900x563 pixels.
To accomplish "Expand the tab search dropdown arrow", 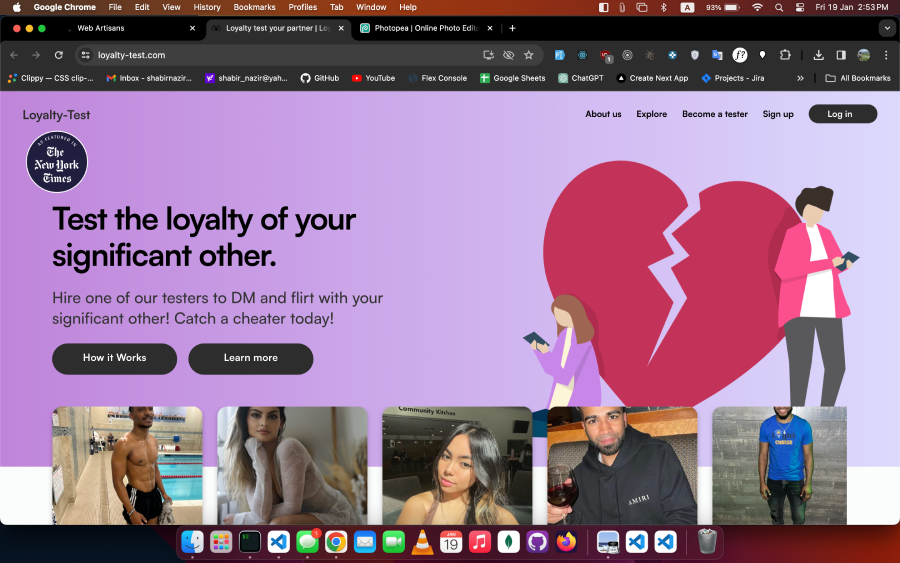I will click(x=886, y=28).
